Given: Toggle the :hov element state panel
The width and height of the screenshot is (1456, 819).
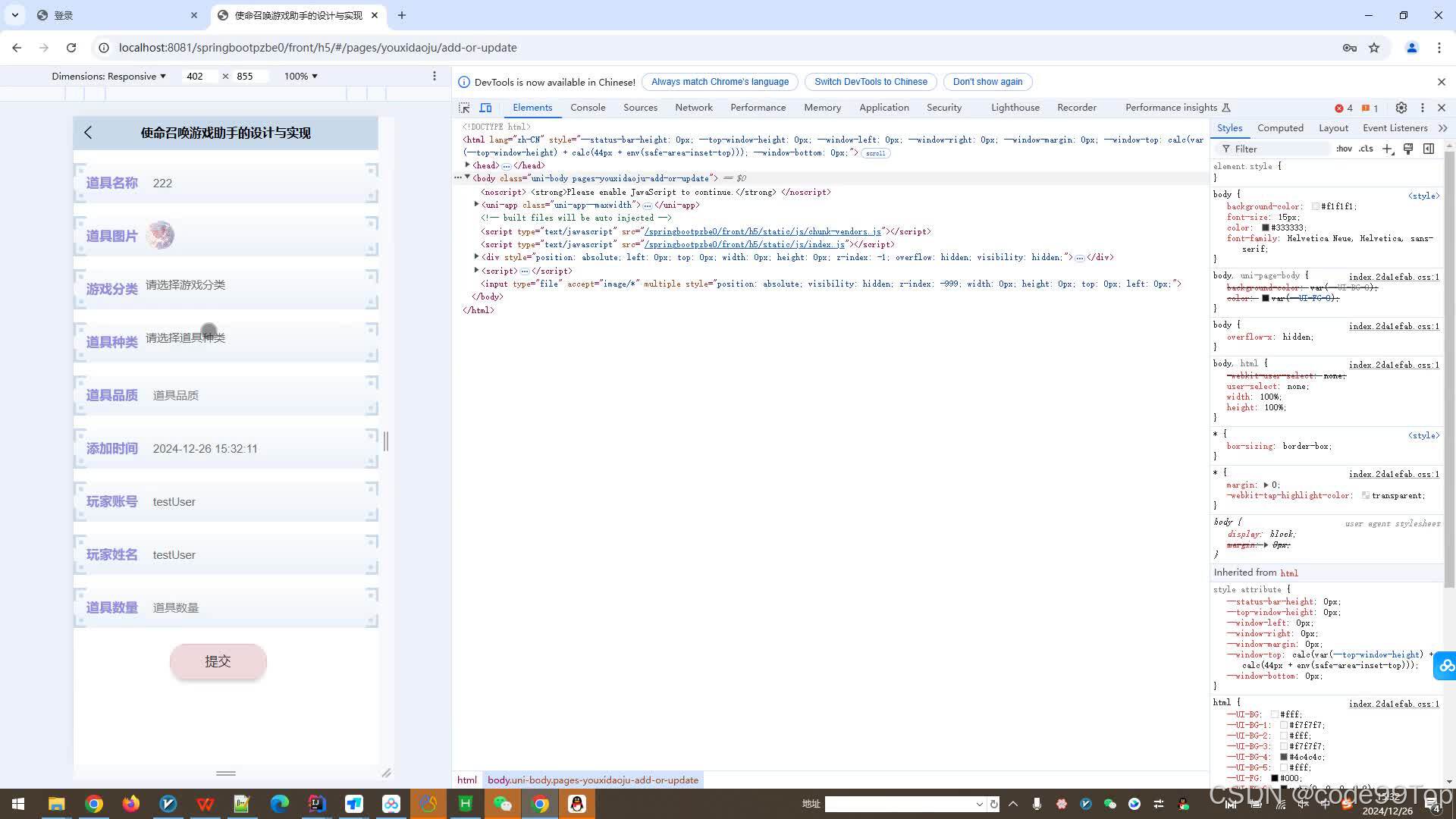Looking at the screenshot, I should (1344, 149).
